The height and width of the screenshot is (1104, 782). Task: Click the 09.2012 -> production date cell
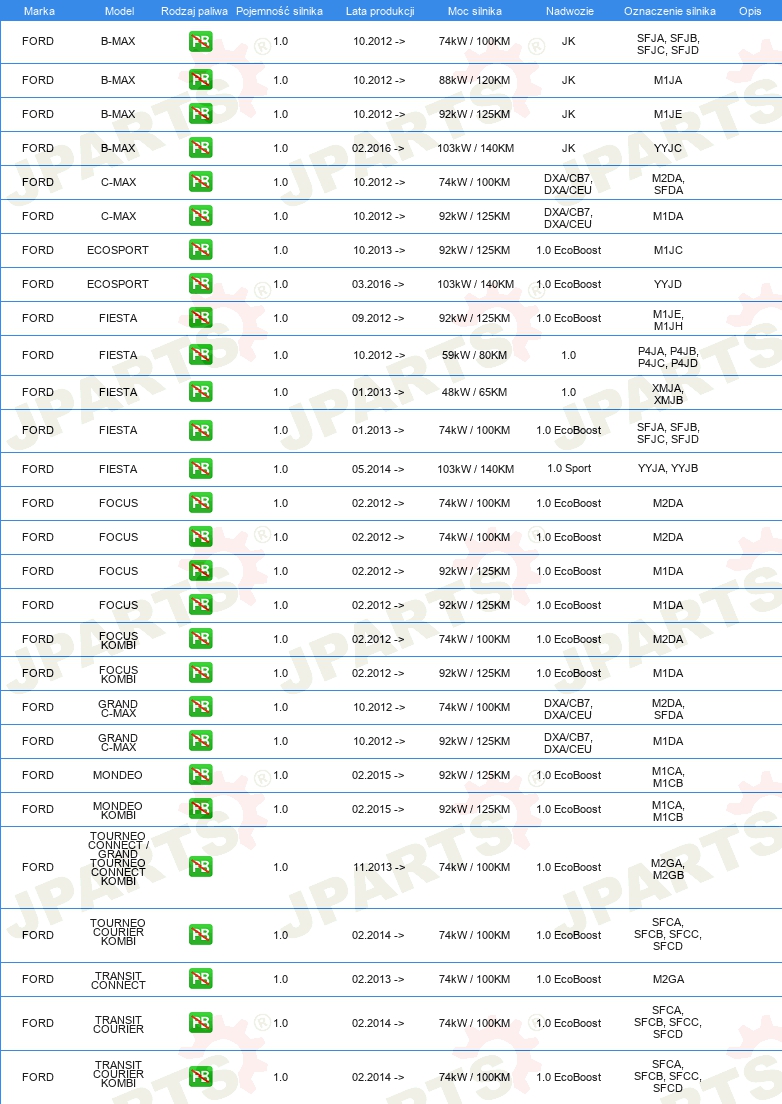[379, 318]
